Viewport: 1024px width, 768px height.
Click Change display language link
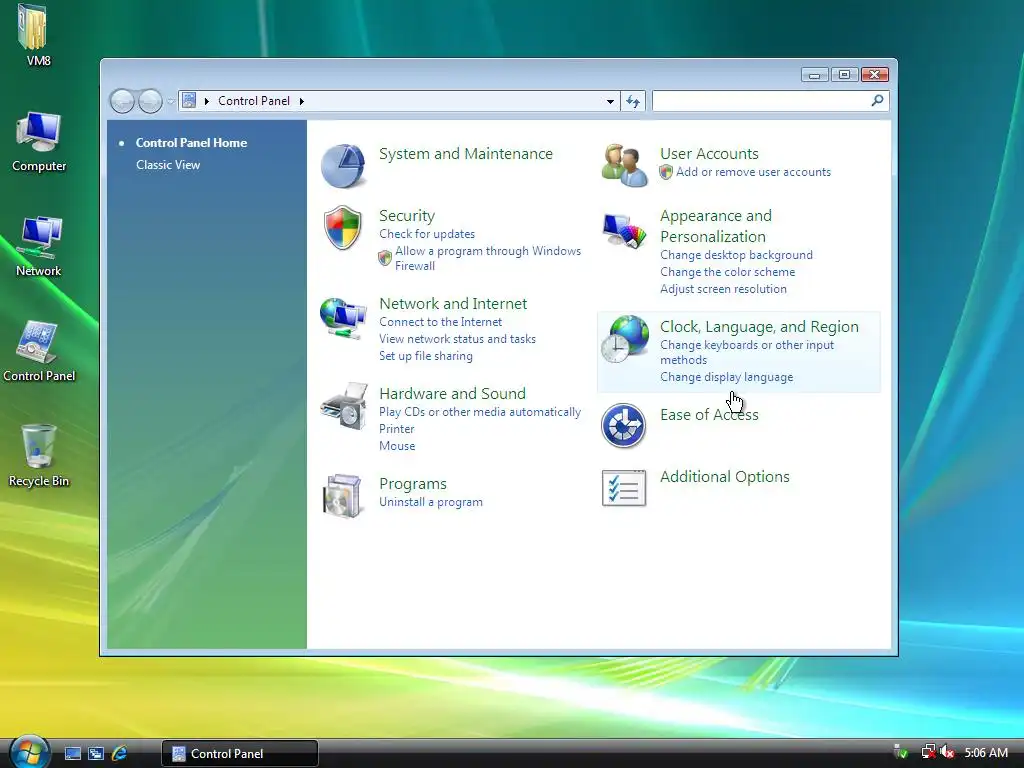[726, 377]
